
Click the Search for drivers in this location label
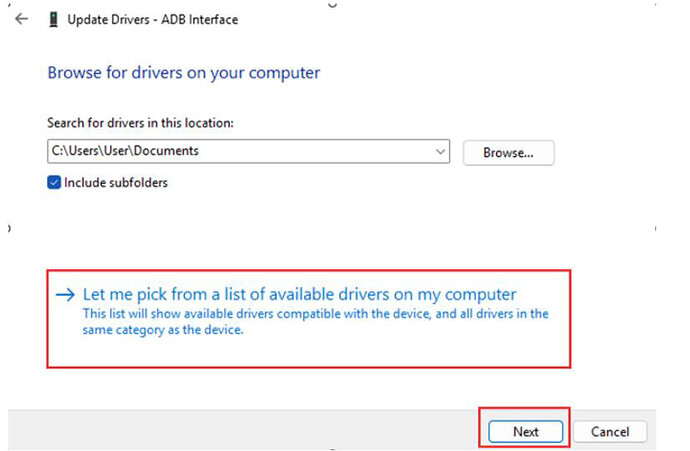tap(140, 123)
